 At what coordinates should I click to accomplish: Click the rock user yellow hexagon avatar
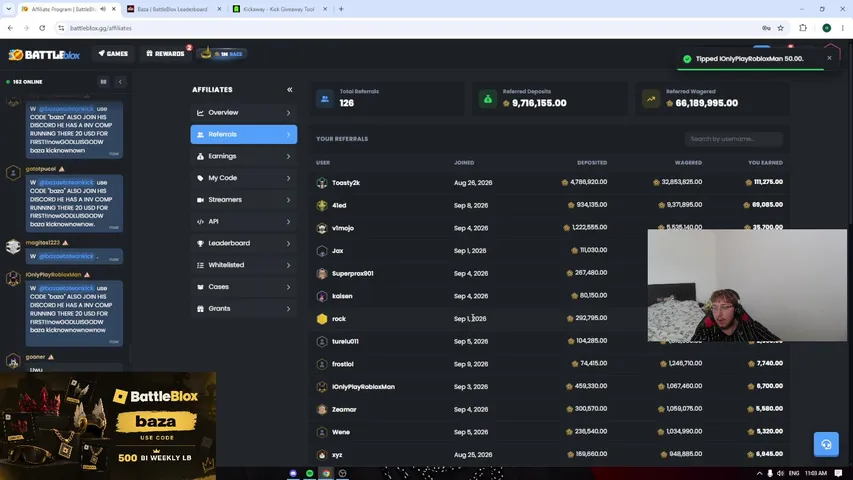coord(322,319)
